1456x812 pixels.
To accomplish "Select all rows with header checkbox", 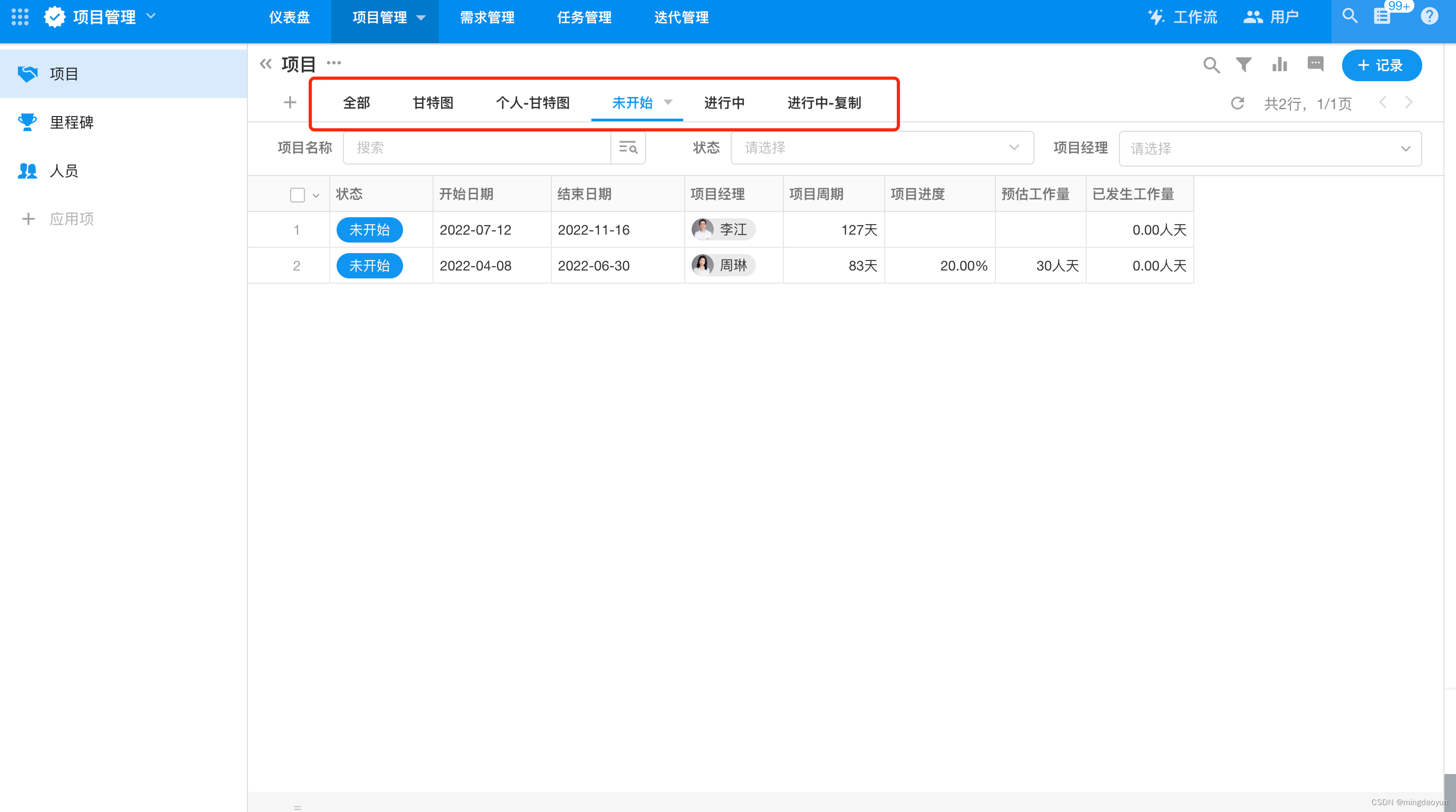I will point(296,194).
